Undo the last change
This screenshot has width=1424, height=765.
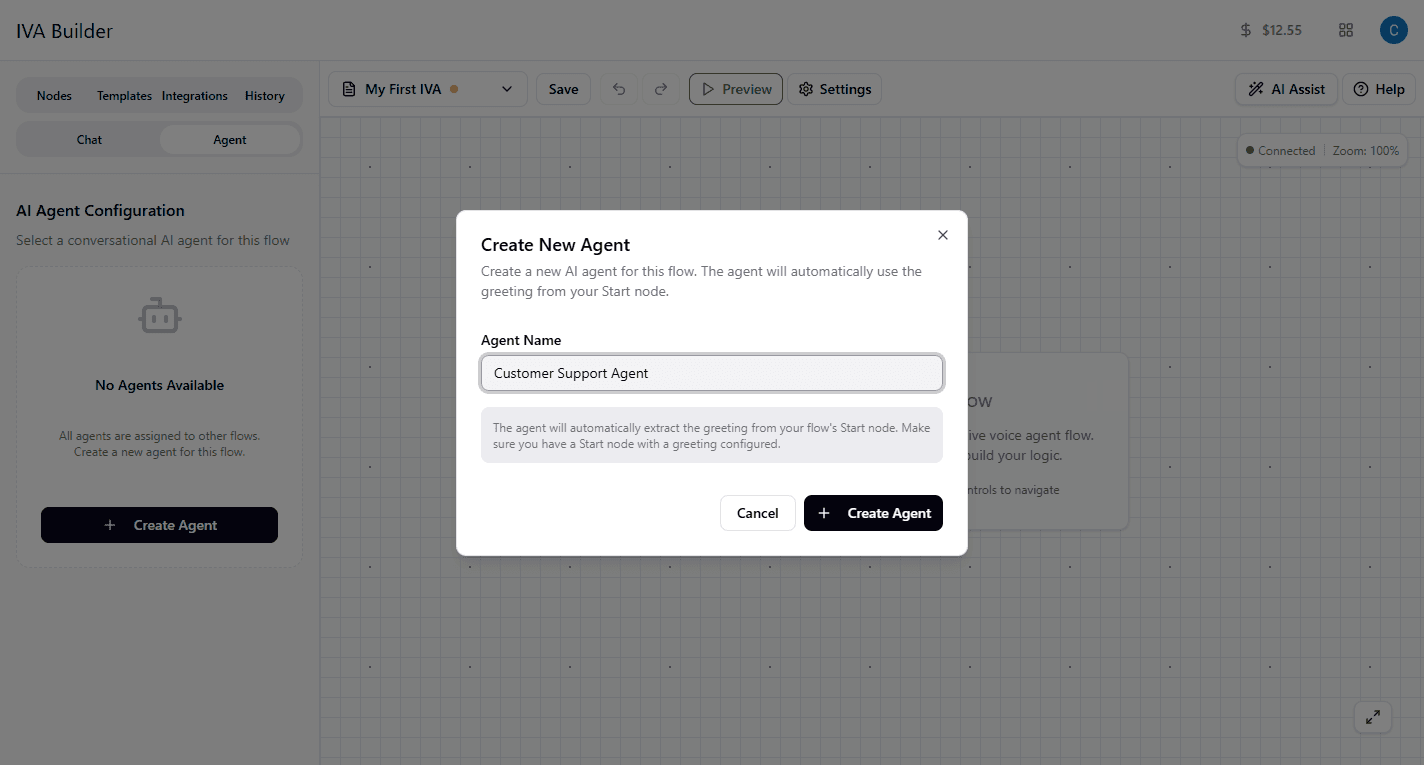[618, 89]
